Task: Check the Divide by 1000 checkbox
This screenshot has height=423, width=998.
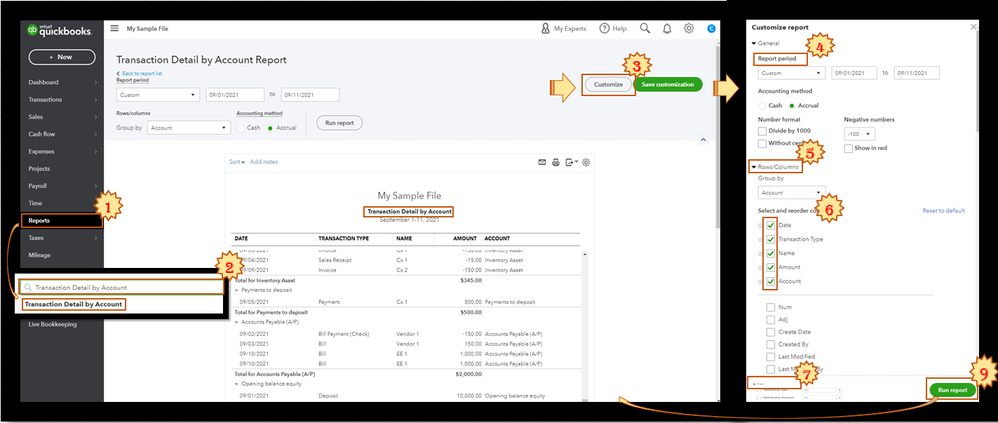Action: tap(763, 130)
